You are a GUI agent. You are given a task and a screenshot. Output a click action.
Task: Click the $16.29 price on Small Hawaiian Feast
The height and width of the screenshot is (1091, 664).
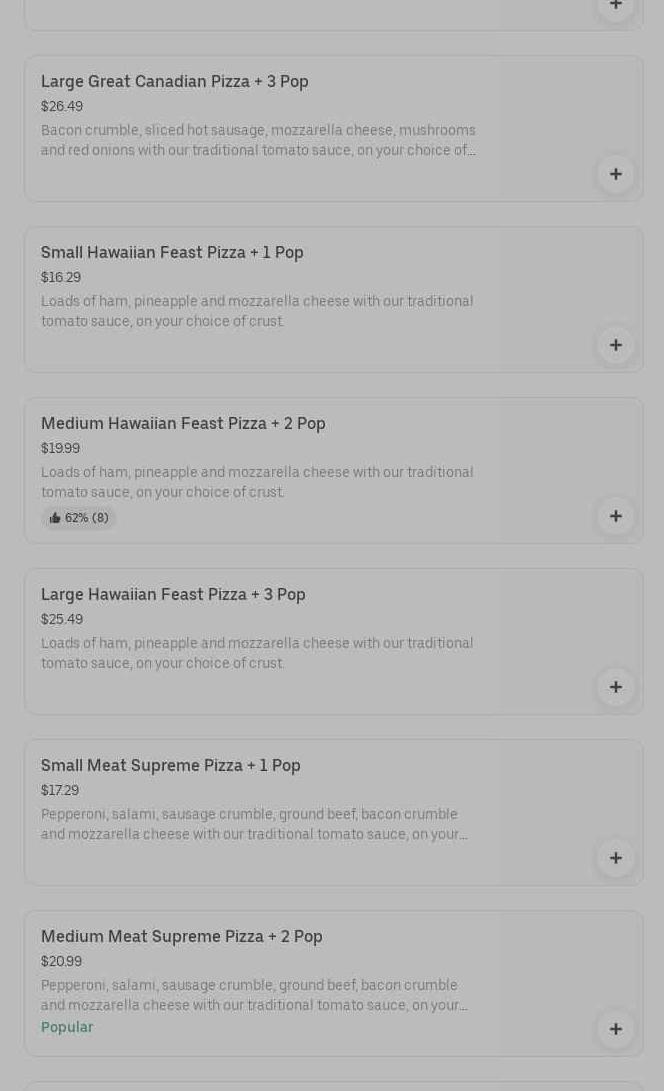point(61,278)
